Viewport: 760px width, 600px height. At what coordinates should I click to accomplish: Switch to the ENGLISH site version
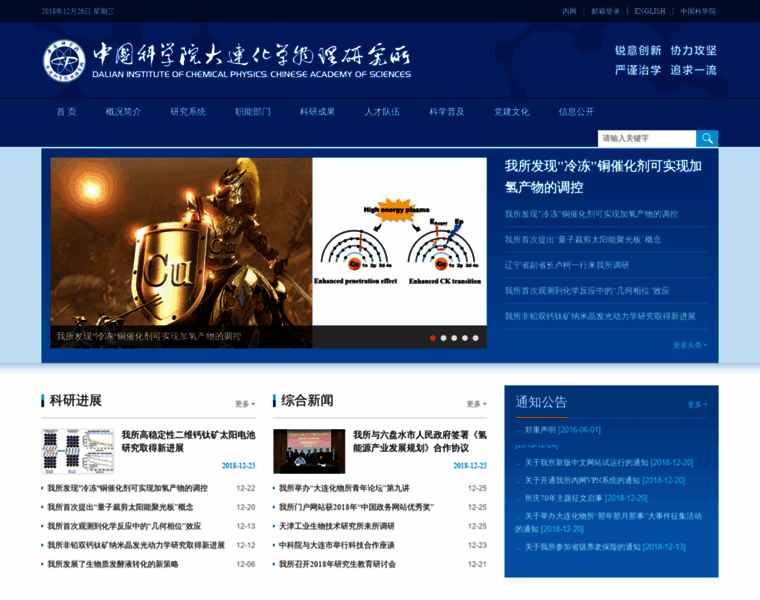click(649, 11)
